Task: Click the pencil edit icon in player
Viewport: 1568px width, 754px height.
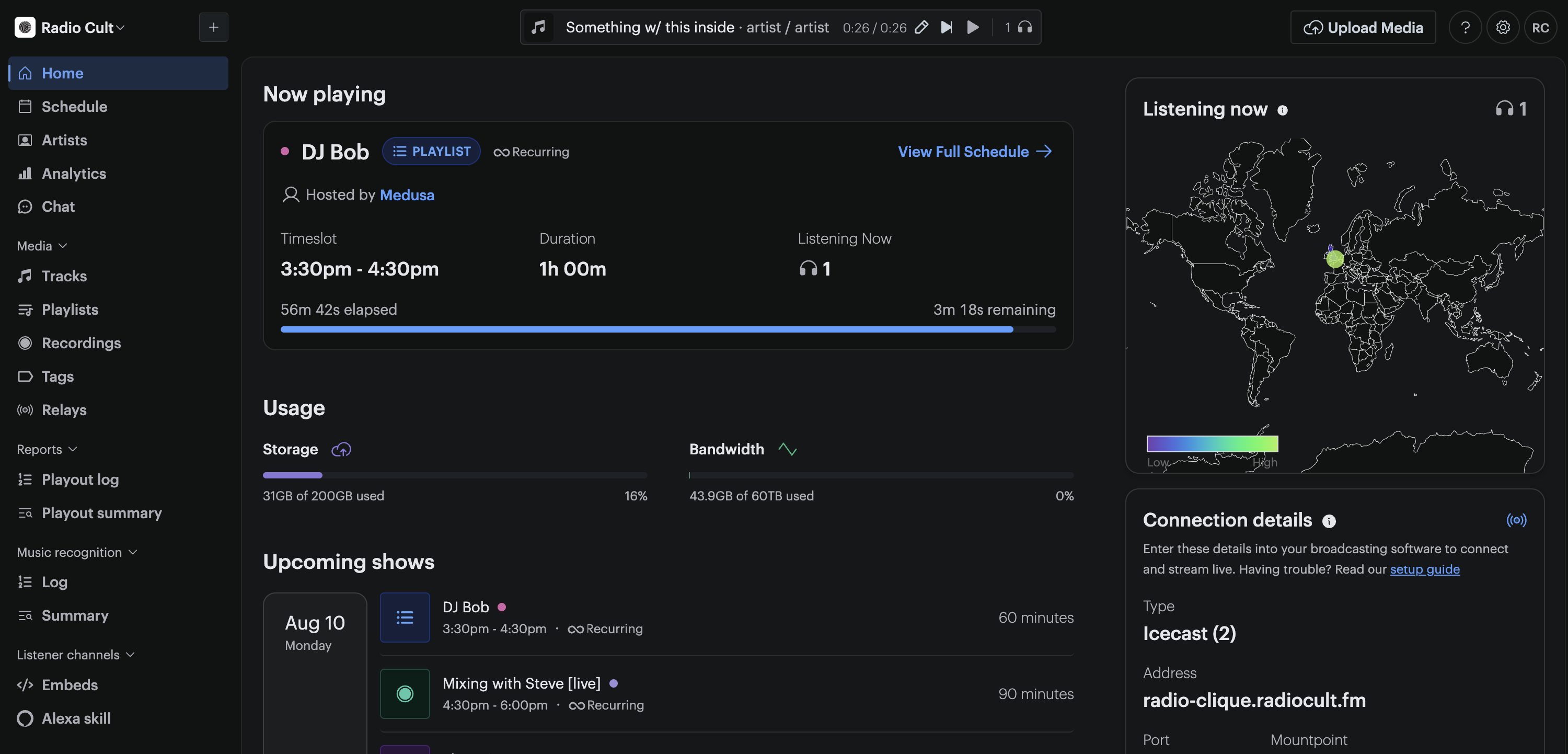Action: 921,27
